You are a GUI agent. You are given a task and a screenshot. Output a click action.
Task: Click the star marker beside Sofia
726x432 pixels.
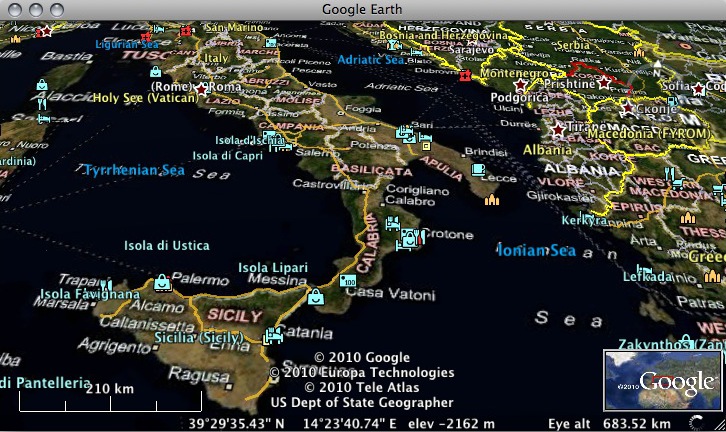click(698, 88)
